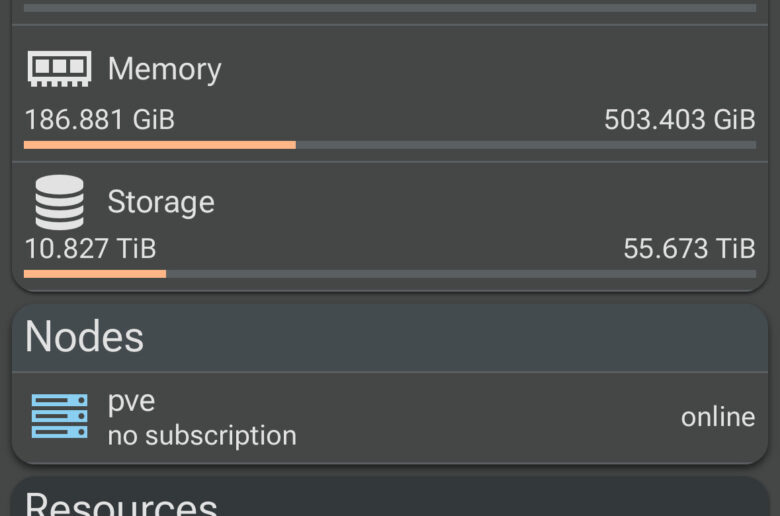Select the Memory section label
Screen dimensions: 780x516
164,69
